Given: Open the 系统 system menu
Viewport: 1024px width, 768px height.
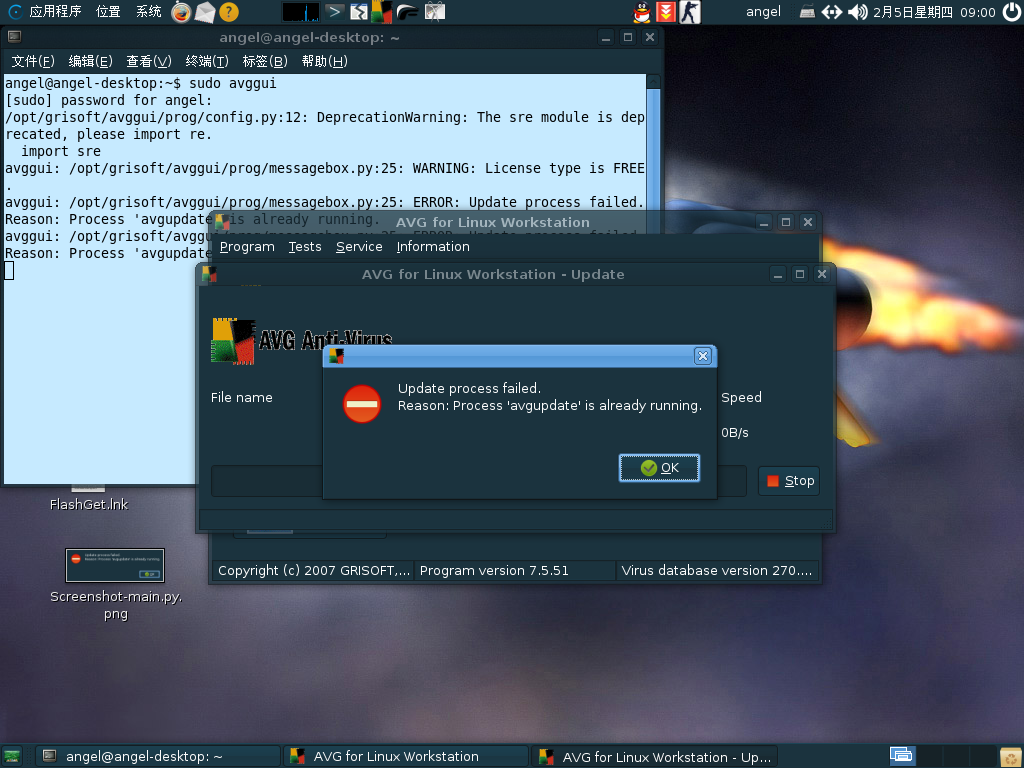Looking at the screenshot, I should [x=148, y=11].
